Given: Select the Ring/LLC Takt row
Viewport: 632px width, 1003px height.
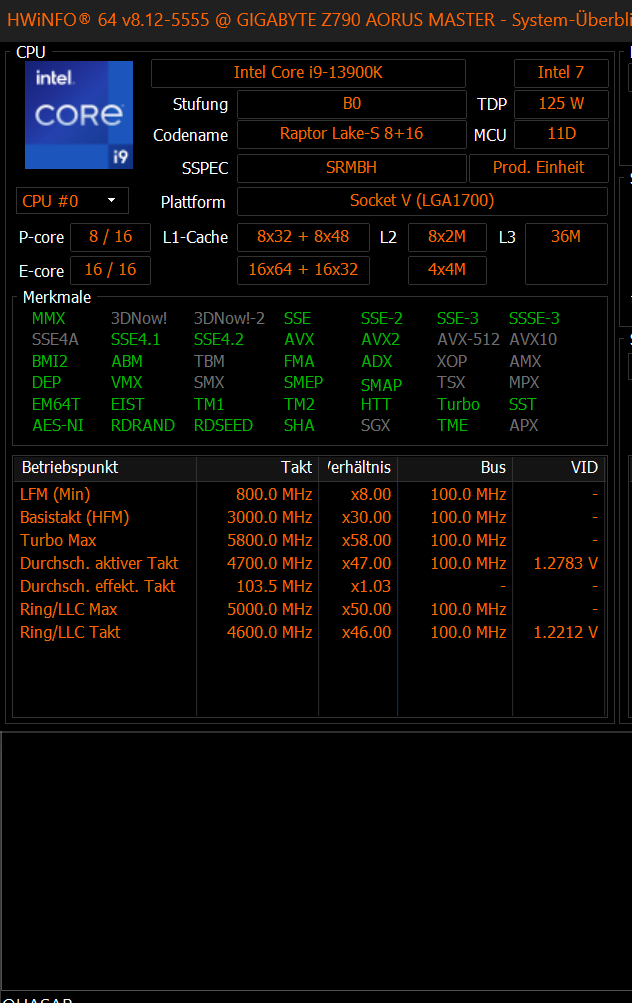Looking at the screenshot, I should click(309, 633).
